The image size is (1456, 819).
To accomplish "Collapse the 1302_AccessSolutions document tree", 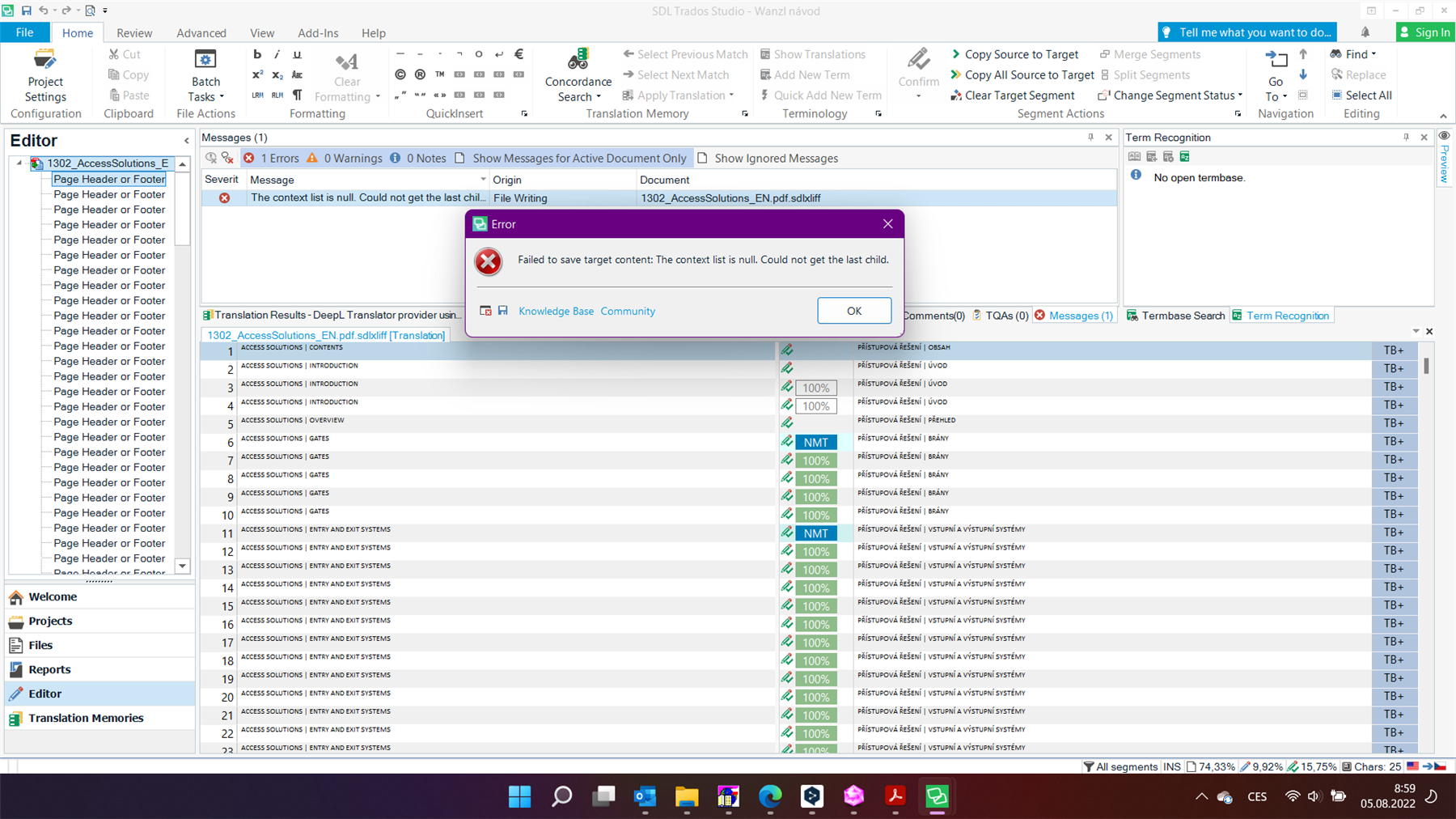I will [x=19, y=163].
